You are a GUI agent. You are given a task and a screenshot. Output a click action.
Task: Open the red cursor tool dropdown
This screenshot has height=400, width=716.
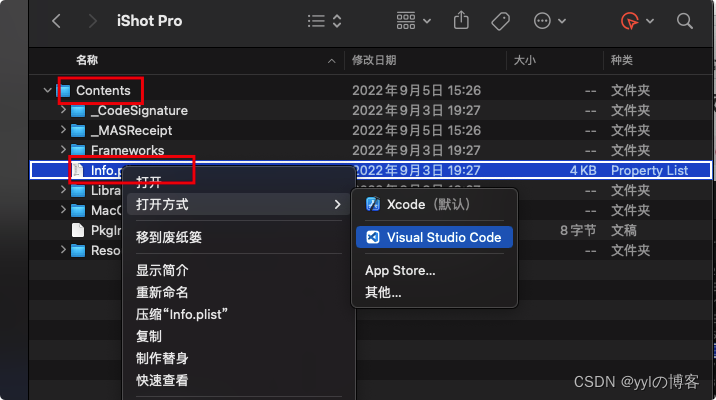(x=637, y=21)
